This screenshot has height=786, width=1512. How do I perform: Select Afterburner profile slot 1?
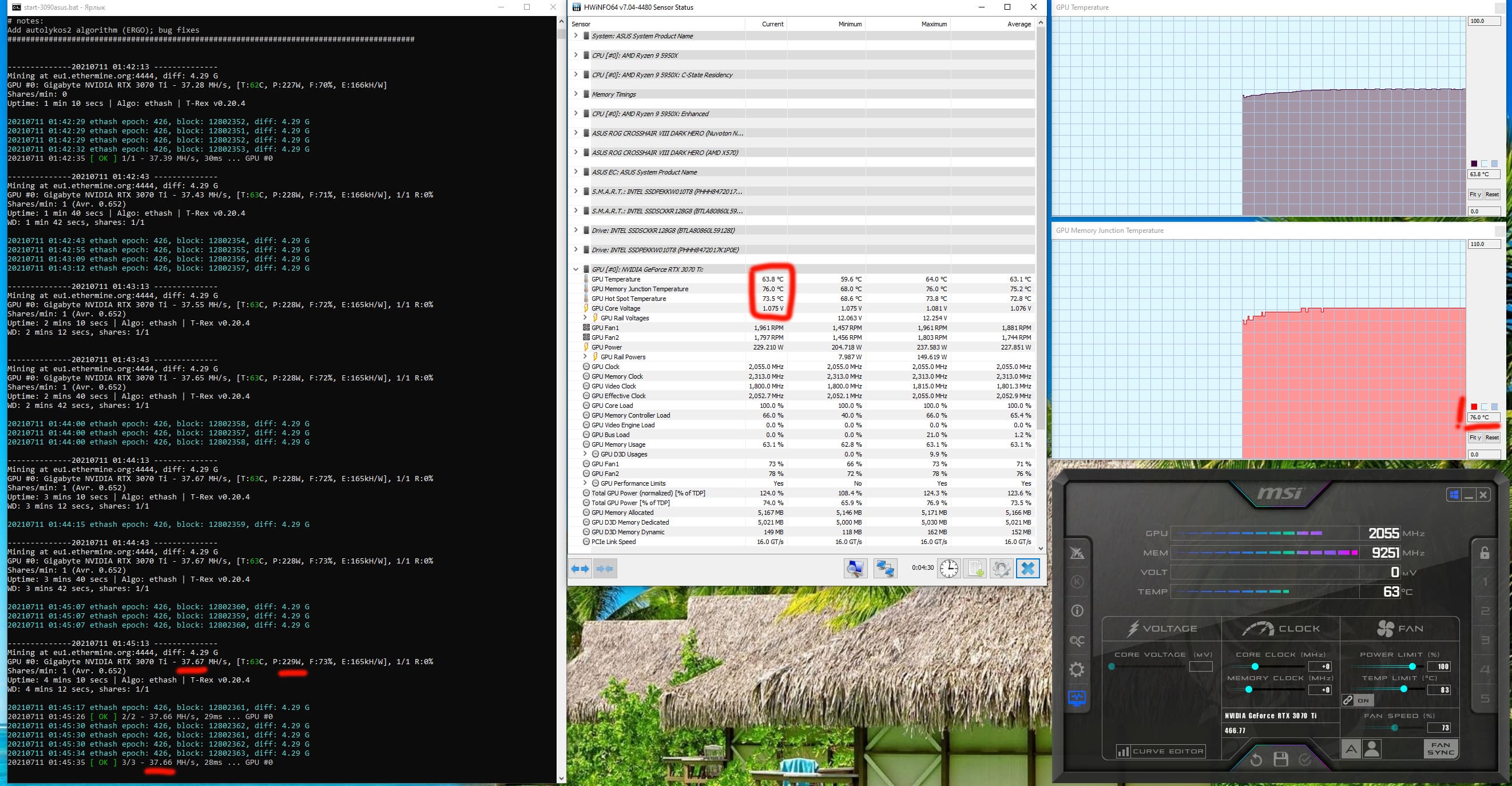click(x=1485, y=582)
